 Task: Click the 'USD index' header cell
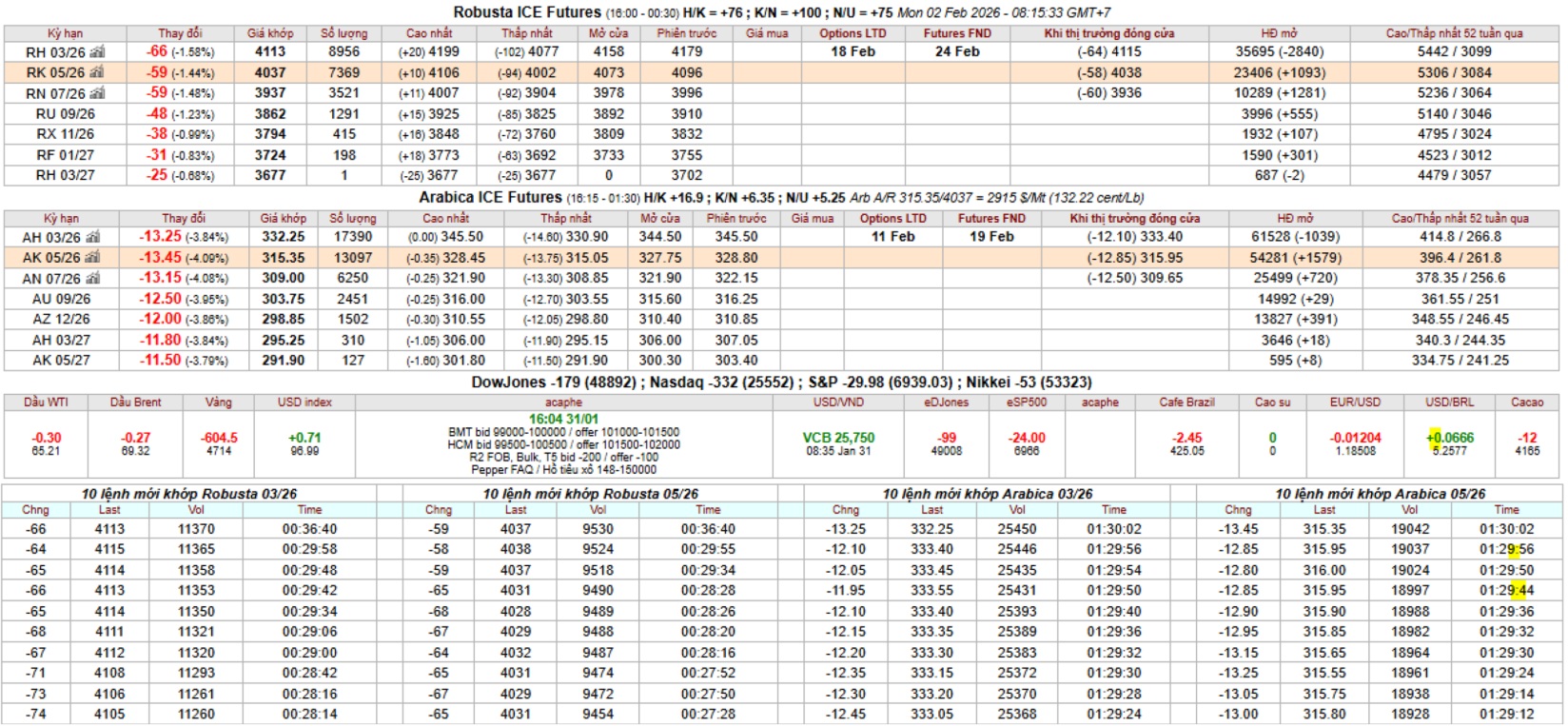pos(304,402)
